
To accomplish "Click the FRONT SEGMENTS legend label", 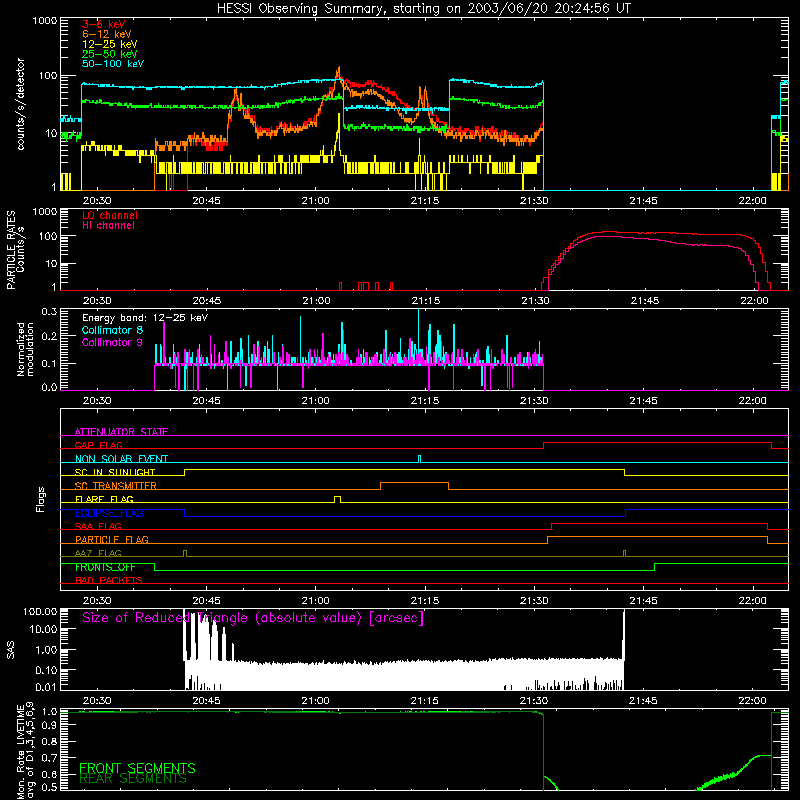I will [137, 768].
